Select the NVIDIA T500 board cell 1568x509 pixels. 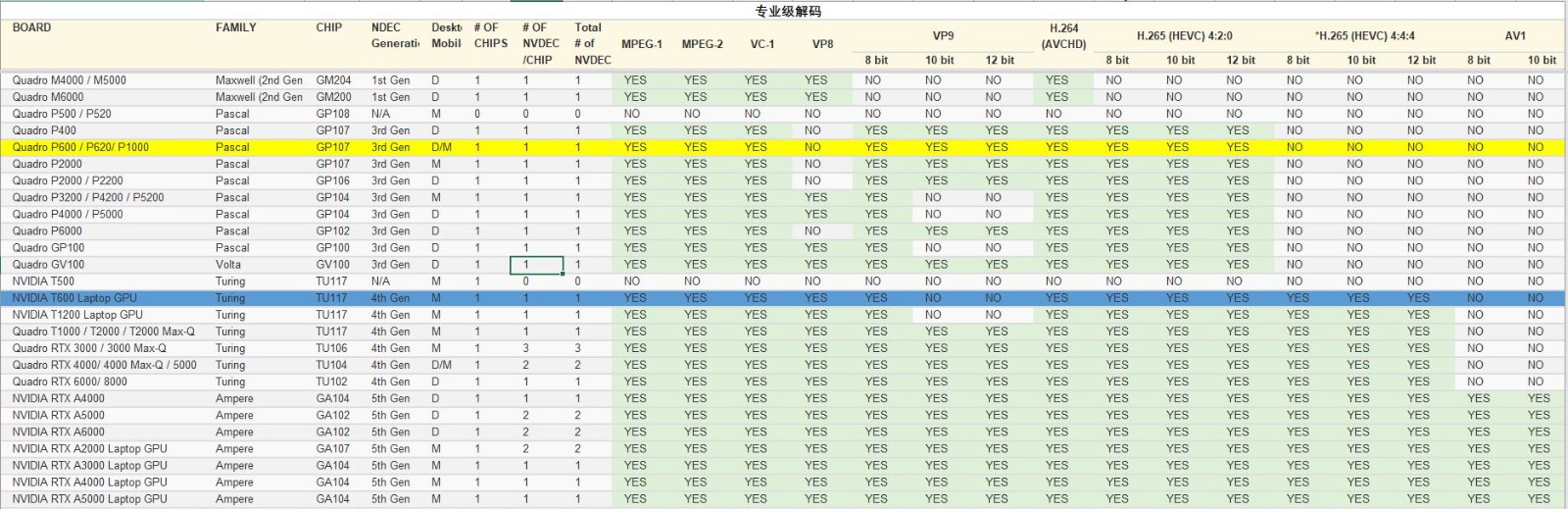click(43, 280)
